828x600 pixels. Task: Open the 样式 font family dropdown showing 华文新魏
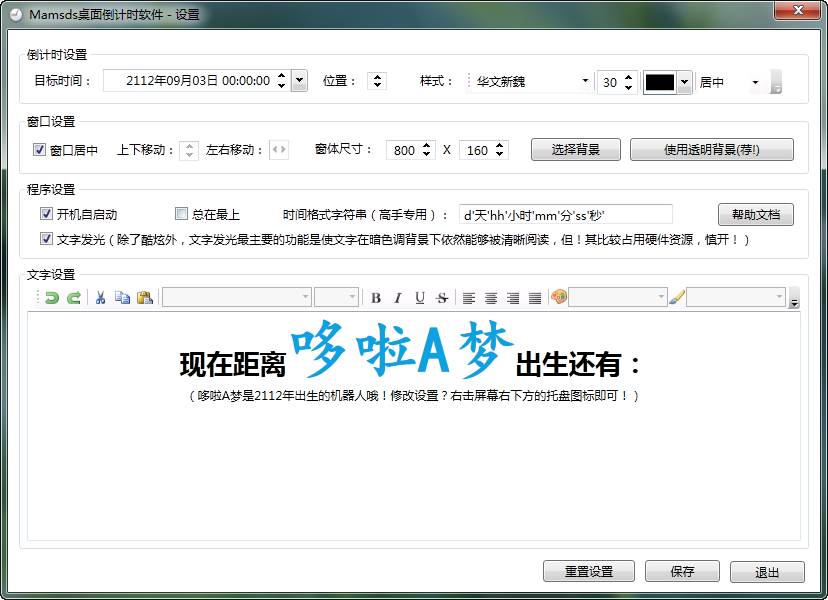click(586, 80)
